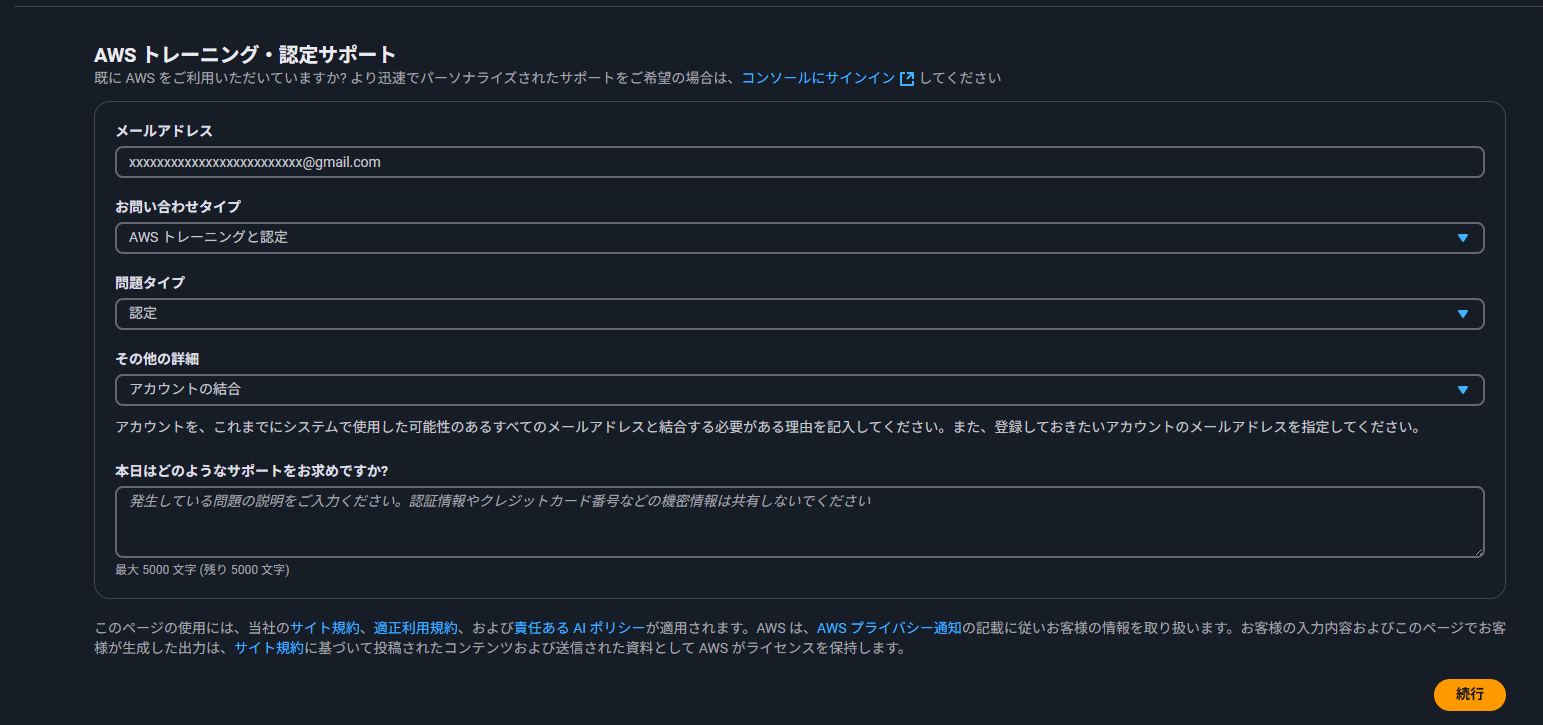
Task: Click the character count 最大 5000 文字 label
Action: coord(202,569)
